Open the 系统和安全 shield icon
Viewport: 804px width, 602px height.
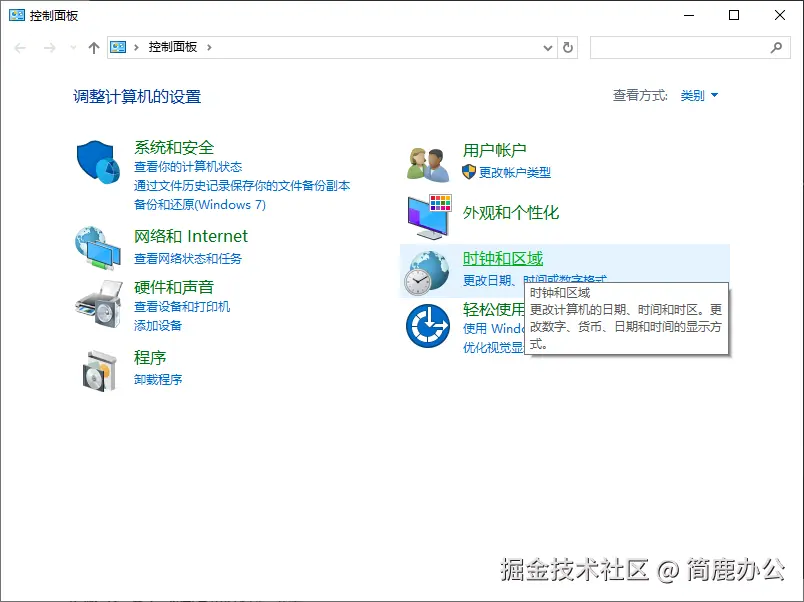tap(97, 163)
